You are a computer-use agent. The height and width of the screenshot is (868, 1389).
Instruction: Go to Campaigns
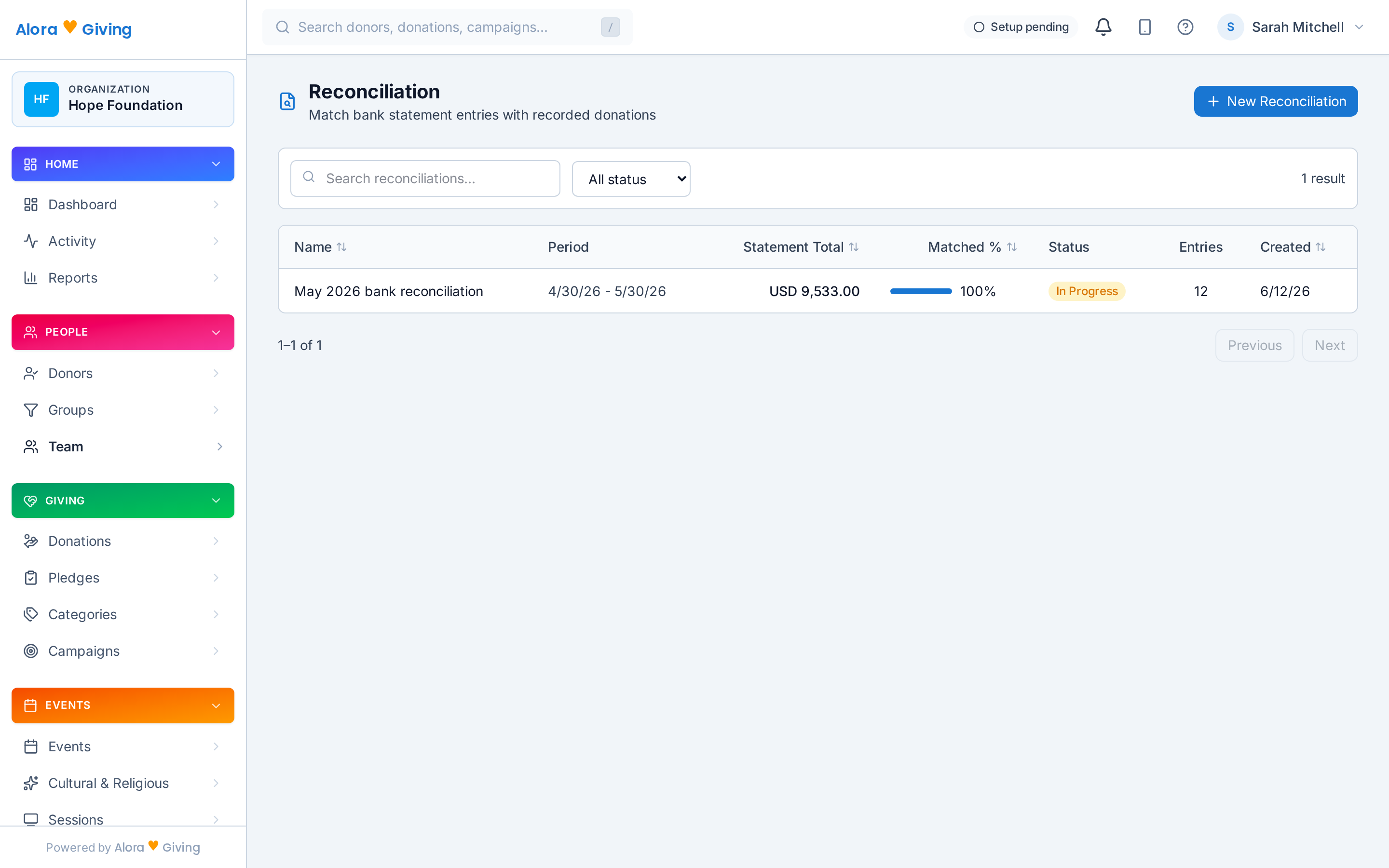(x=123, y=651)
